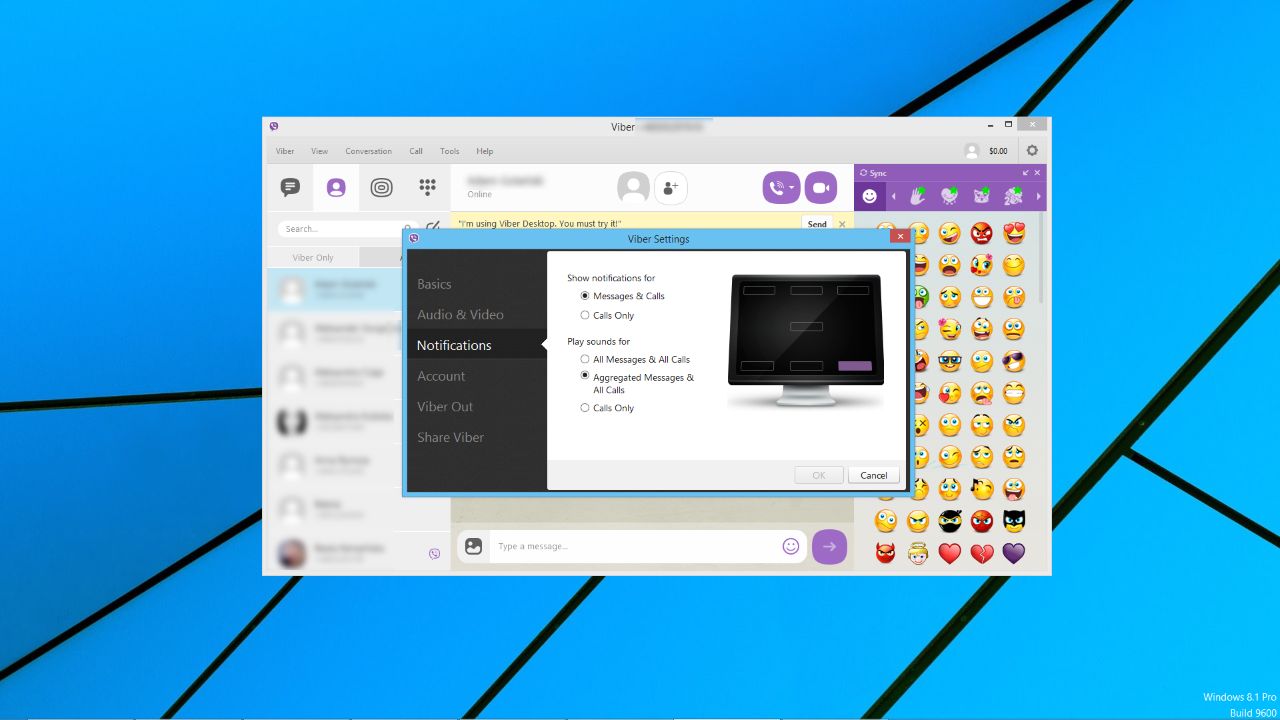Click the contact avatar in chat header

pyautogui.click(x=633, y=187)
